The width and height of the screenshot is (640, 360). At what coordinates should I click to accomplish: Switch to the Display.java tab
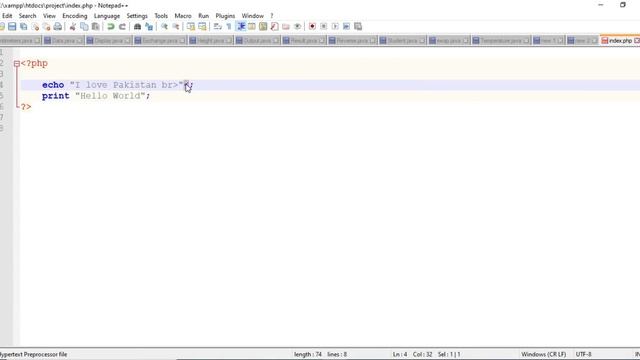pos(108,41)
